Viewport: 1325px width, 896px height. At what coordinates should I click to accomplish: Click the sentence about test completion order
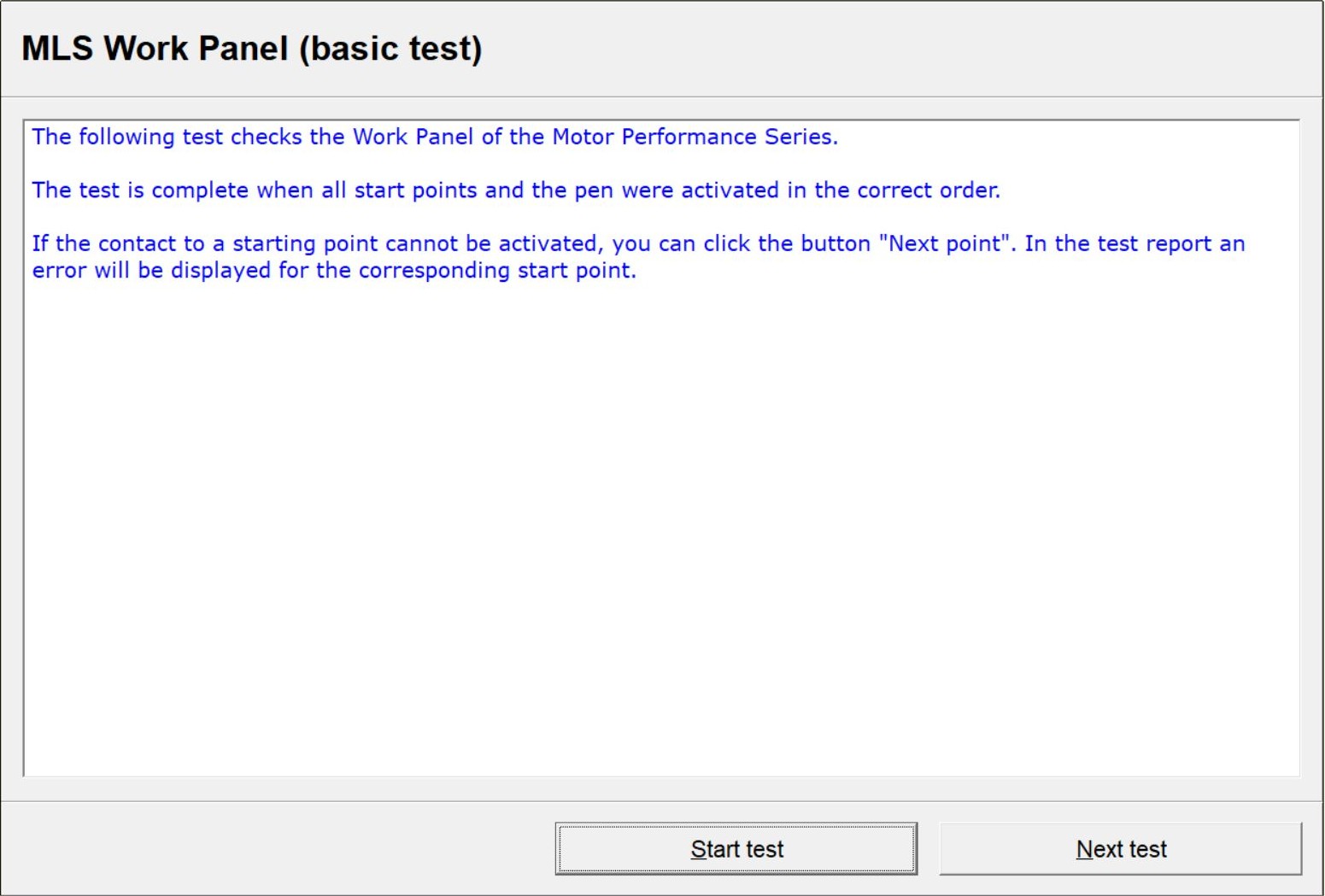coord(515,190)
